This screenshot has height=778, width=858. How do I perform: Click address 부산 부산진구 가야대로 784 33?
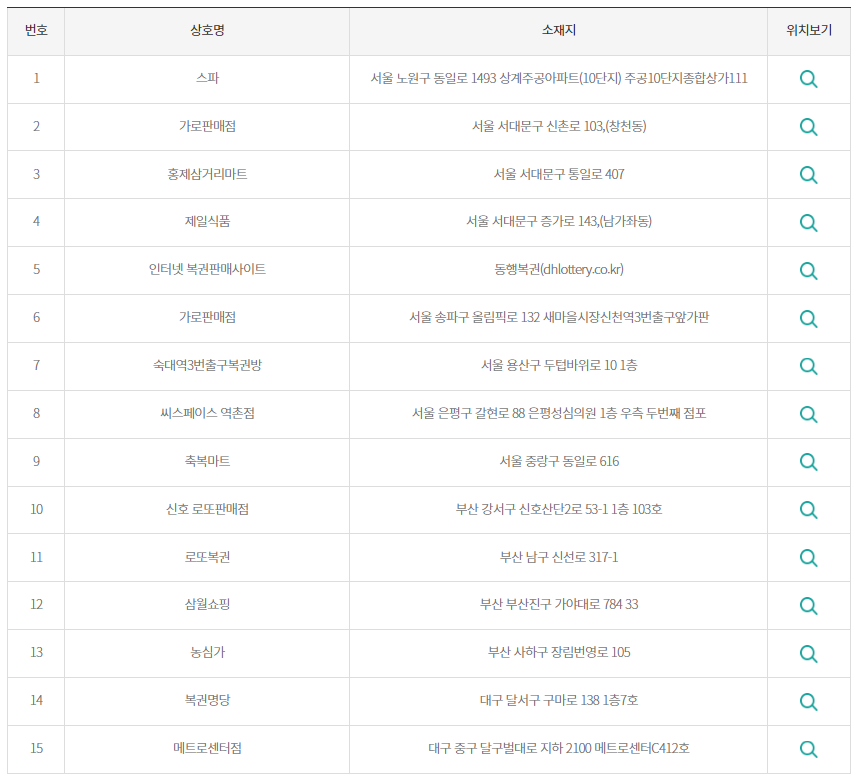[x=559, y=605]
